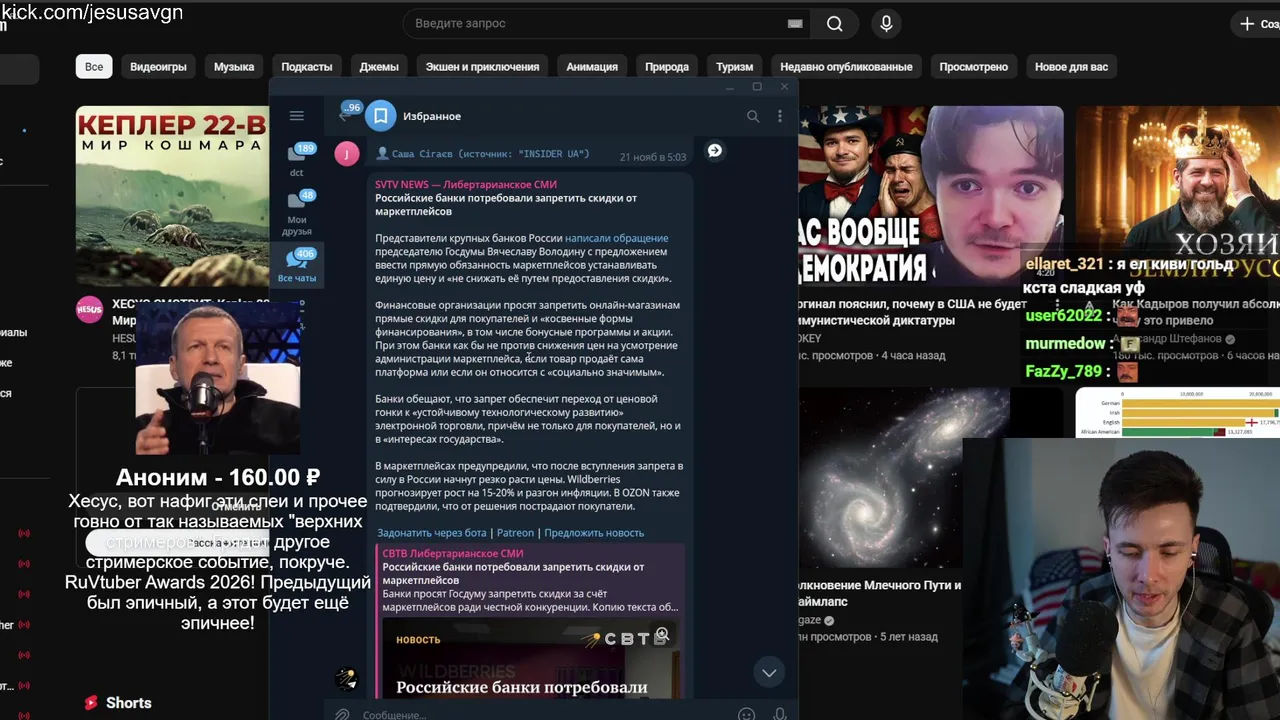Open the Telegram hamburger menu
Screen dimensions: 1280x720
296,116
